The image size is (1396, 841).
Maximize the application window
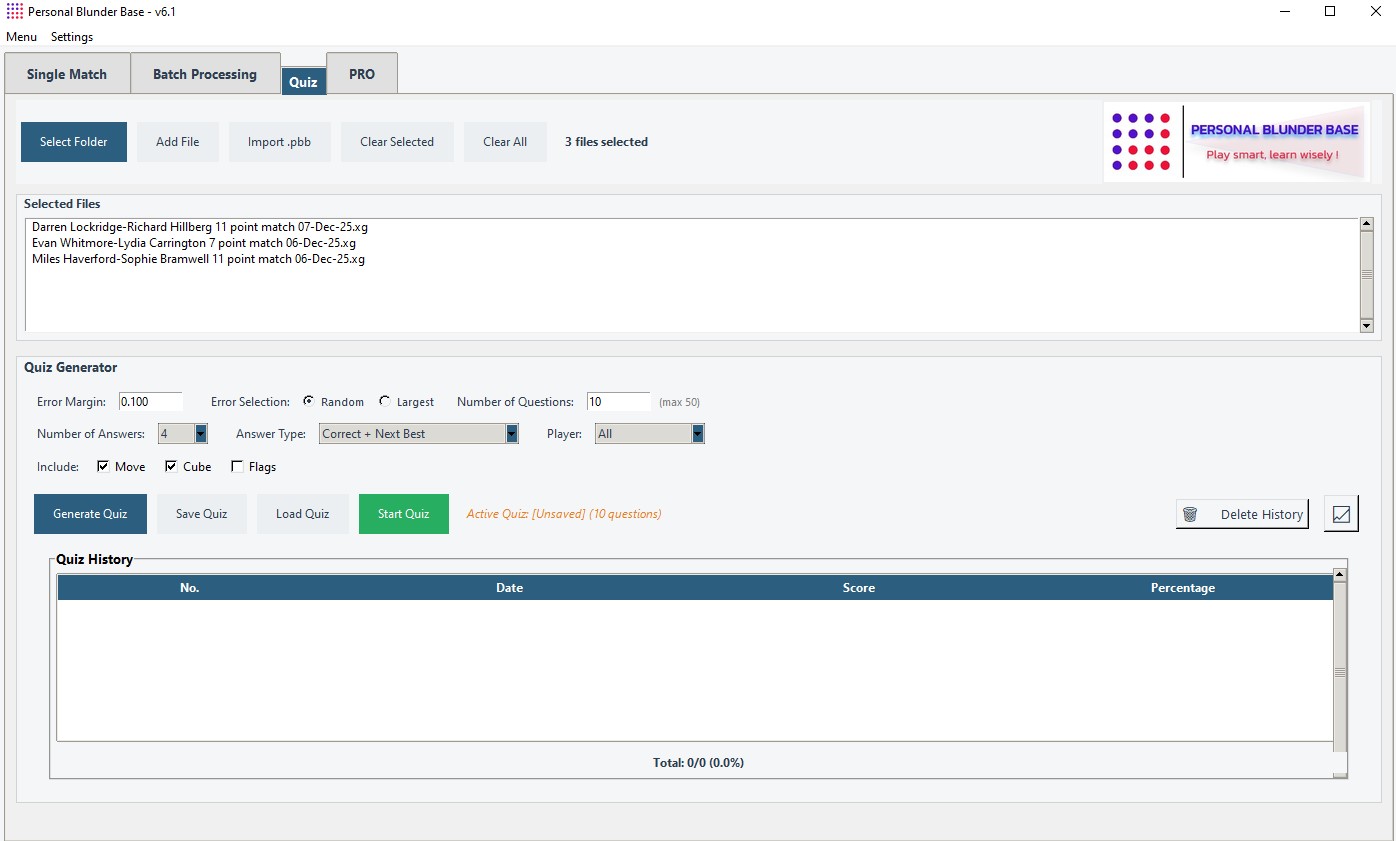click(1330, 11)
